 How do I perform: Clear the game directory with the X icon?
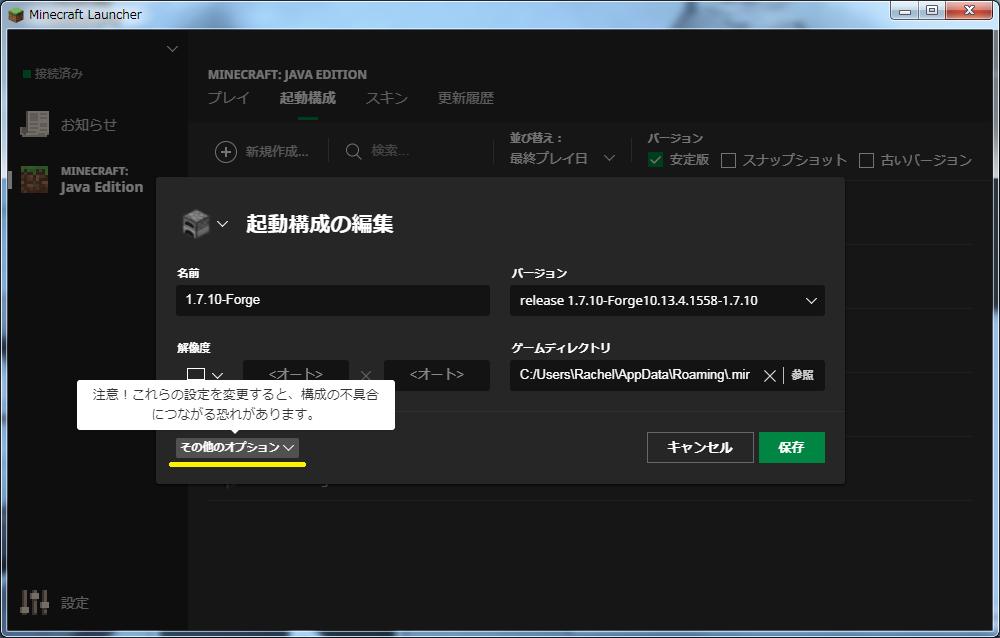770,376
